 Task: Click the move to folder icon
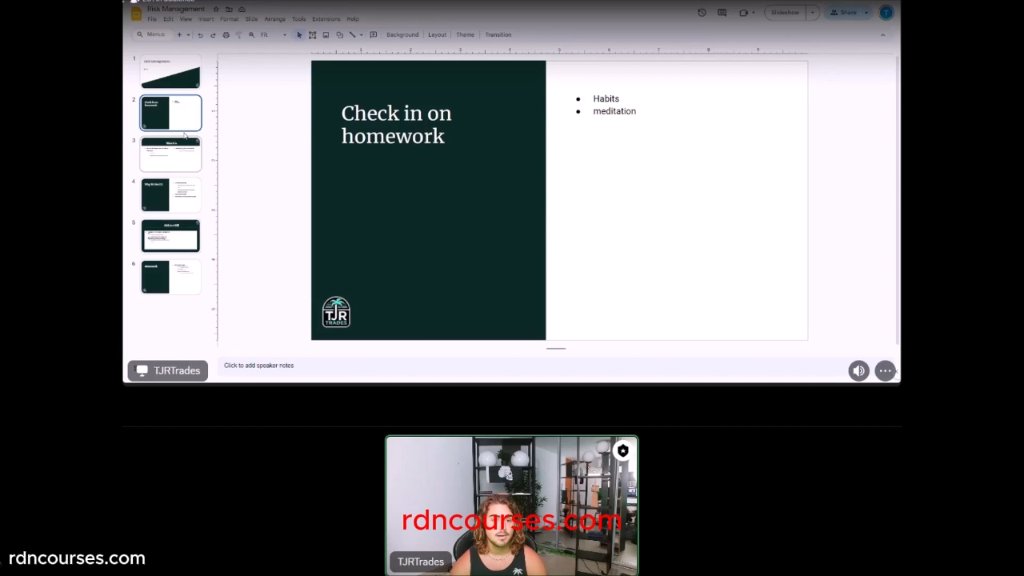[229, 9]
